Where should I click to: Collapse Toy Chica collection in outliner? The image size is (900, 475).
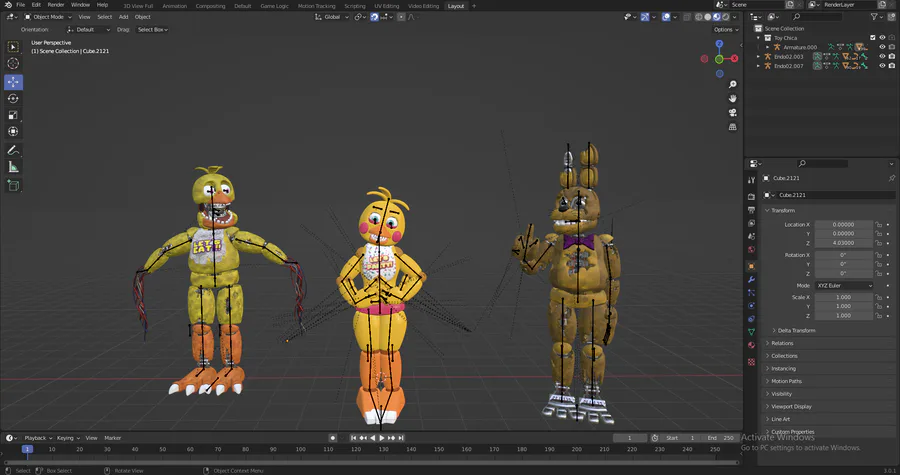758,38
